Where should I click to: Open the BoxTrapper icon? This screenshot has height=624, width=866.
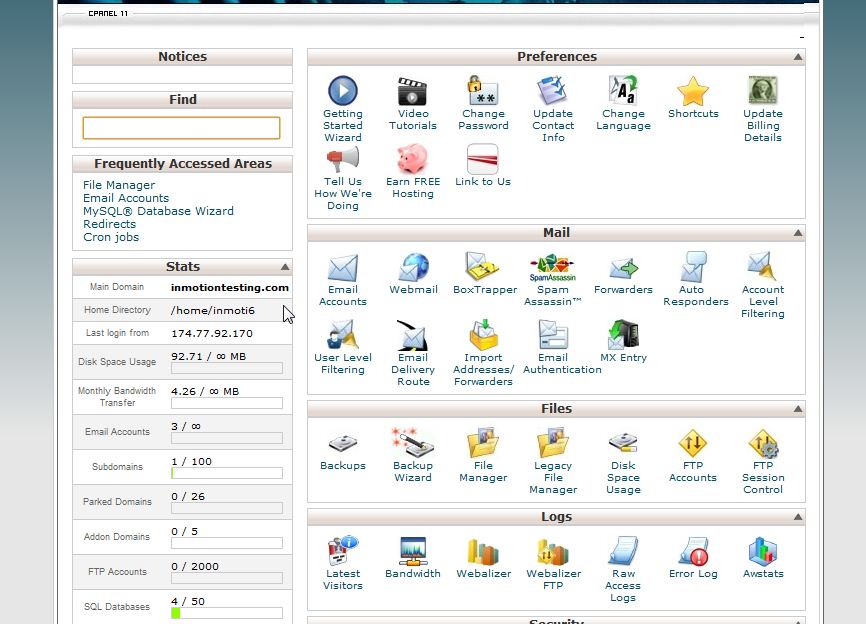point(484,268)
